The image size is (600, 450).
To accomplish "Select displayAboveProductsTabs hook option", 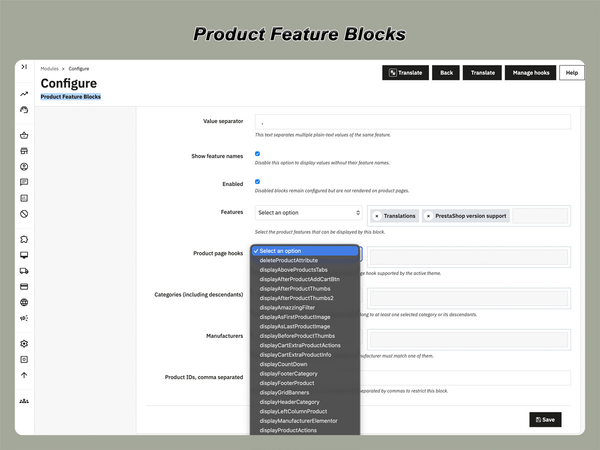I will point(305,270).
